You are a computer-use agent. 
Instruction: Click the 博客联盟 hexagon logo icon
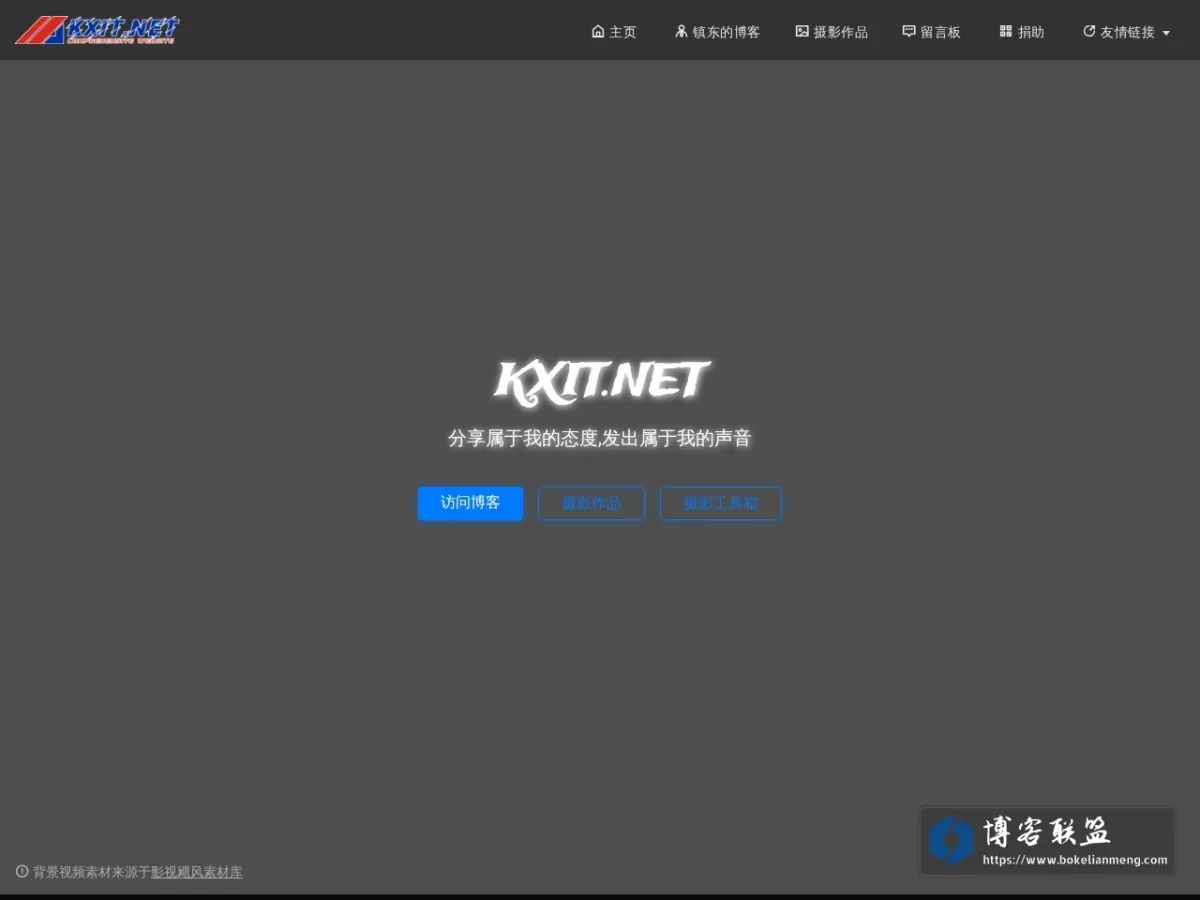pos(951,840)
